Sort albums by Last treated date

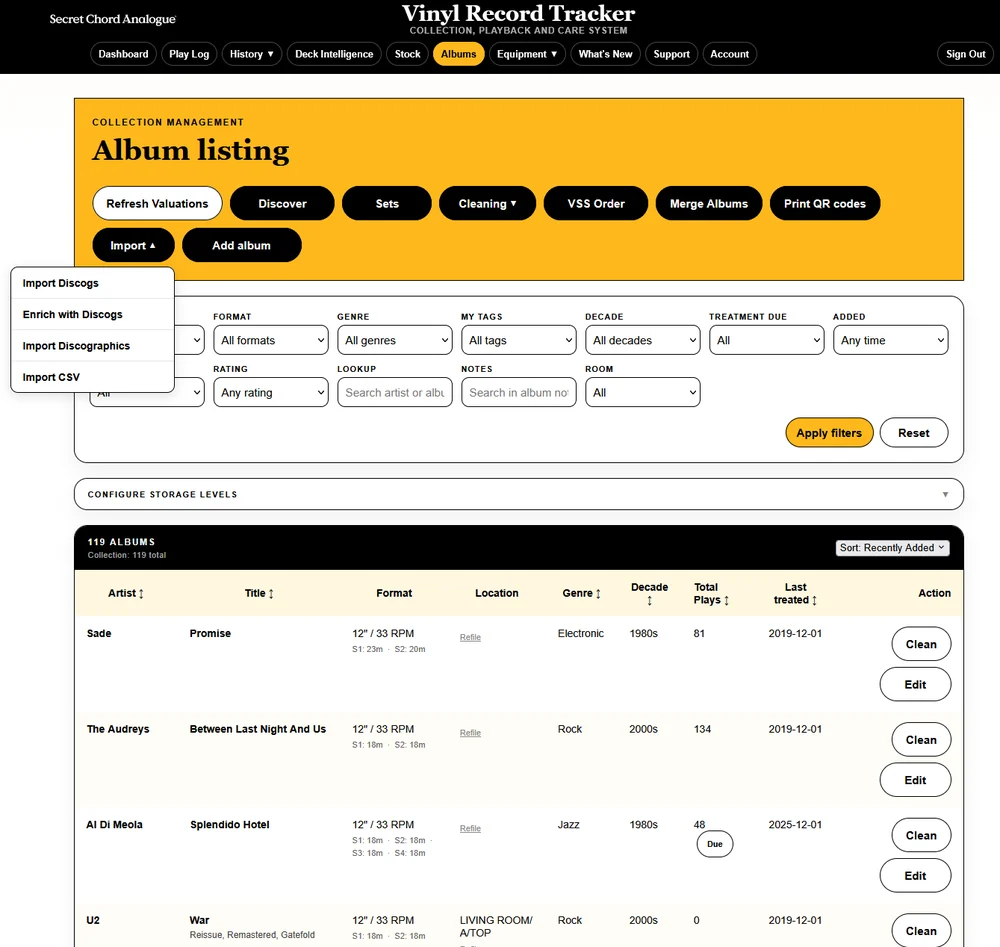pyautogui.click(x=795, y=593)
